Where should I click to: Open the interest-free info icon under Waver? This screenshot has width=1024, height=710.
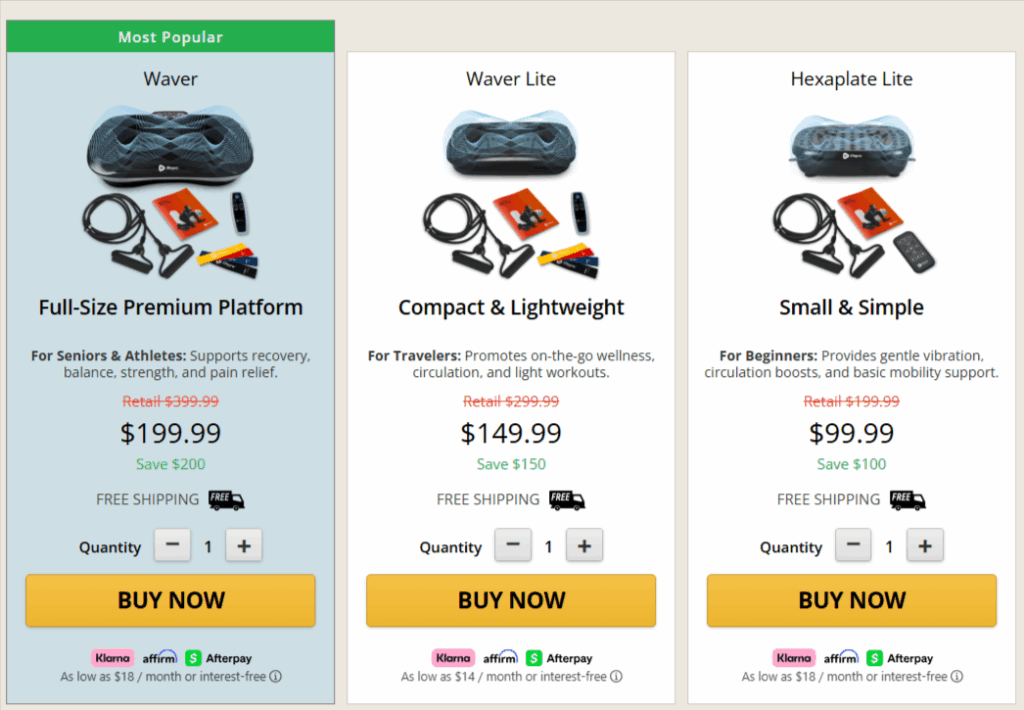coord(277,677)
